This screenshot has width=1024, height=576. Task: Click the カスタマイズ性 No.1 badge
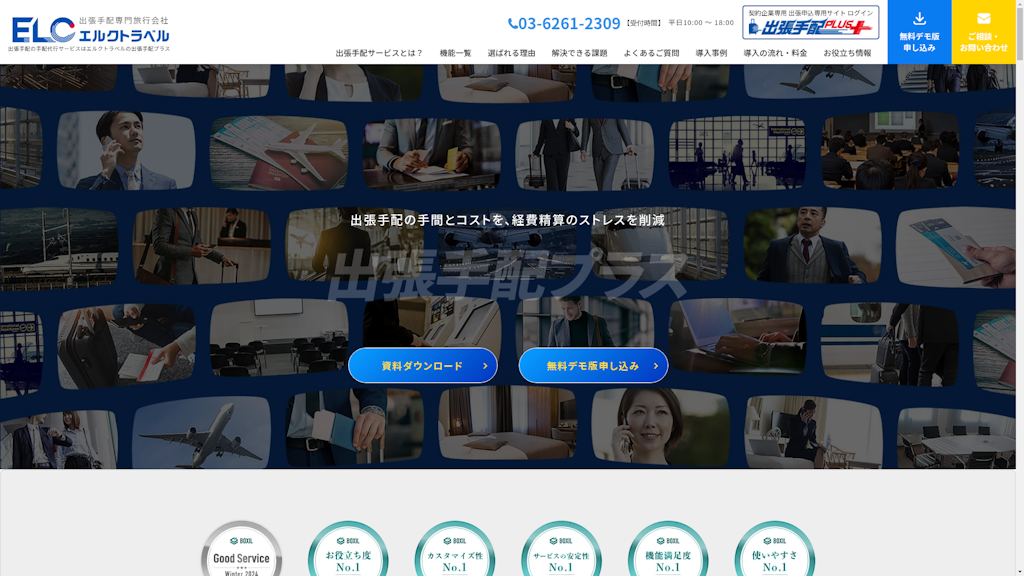(455, 550)
